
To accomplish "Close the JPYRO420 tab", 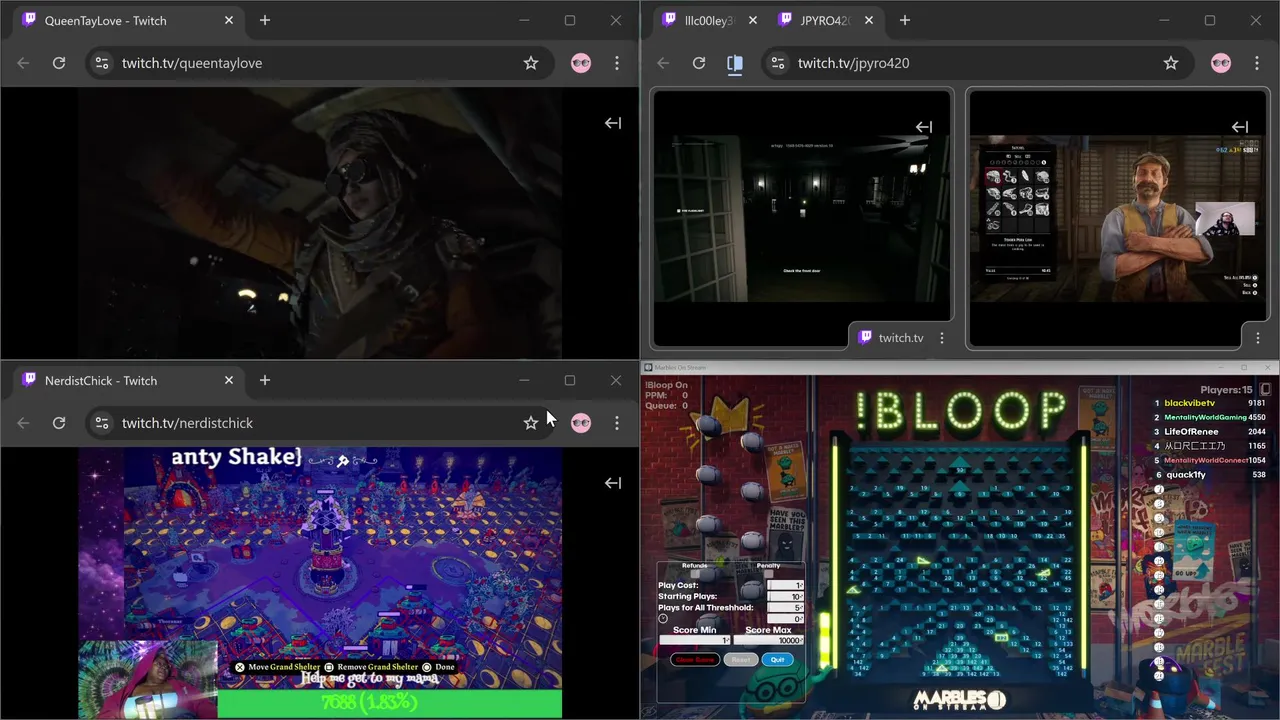I will (x=869, y=20).
